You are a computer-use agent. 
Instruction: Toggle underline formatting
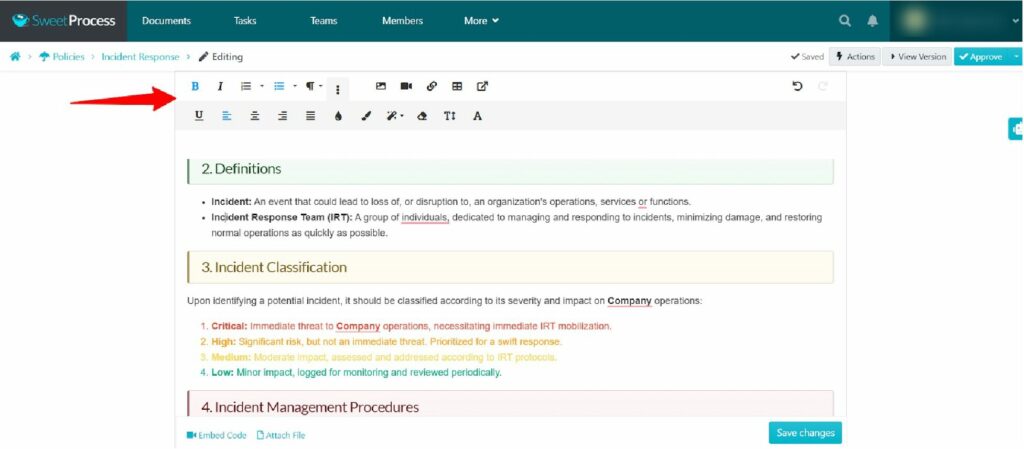(x=199, y=116)
